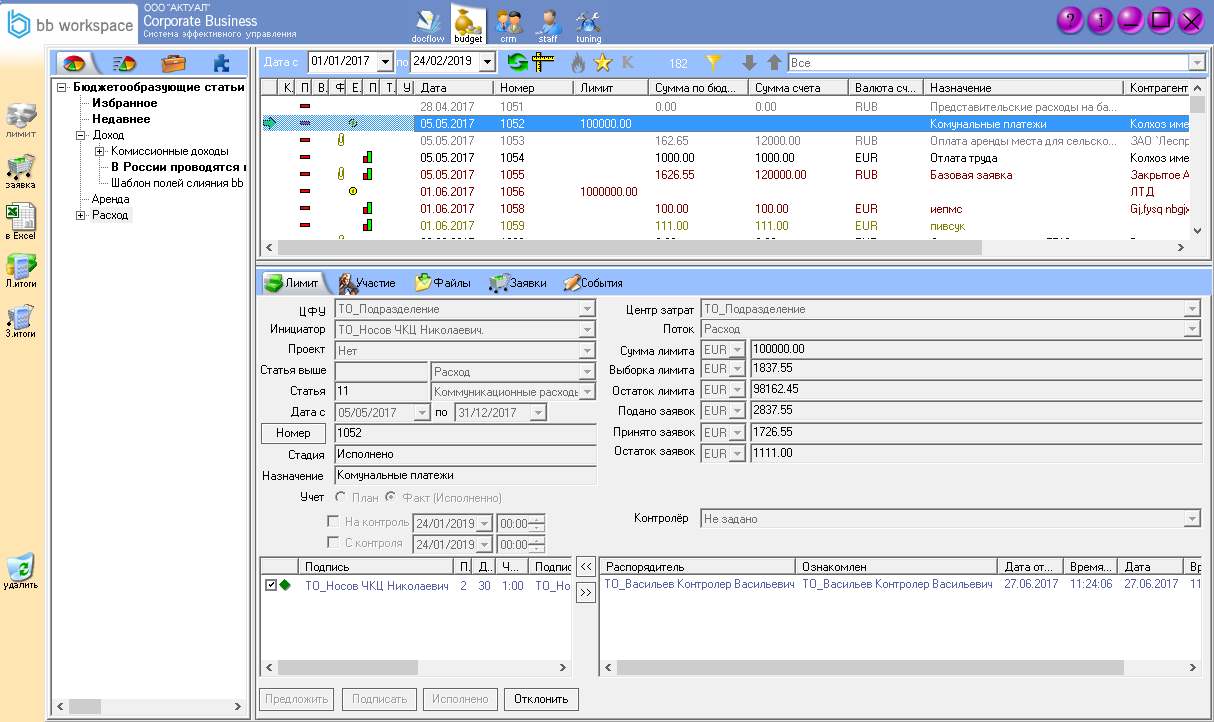Switch to the 'Файлы' tab

coord(442,283)
